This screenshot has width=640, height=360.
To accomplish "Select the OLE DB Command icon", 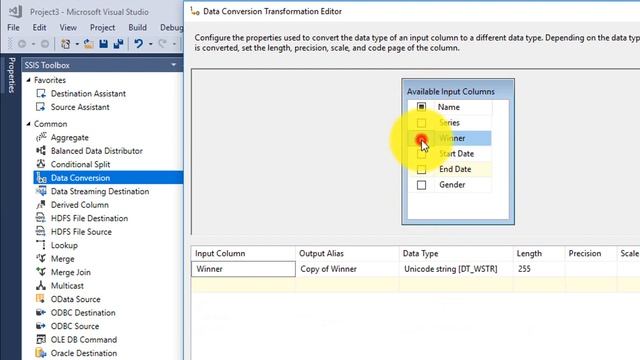I will (x=41, y=339).
